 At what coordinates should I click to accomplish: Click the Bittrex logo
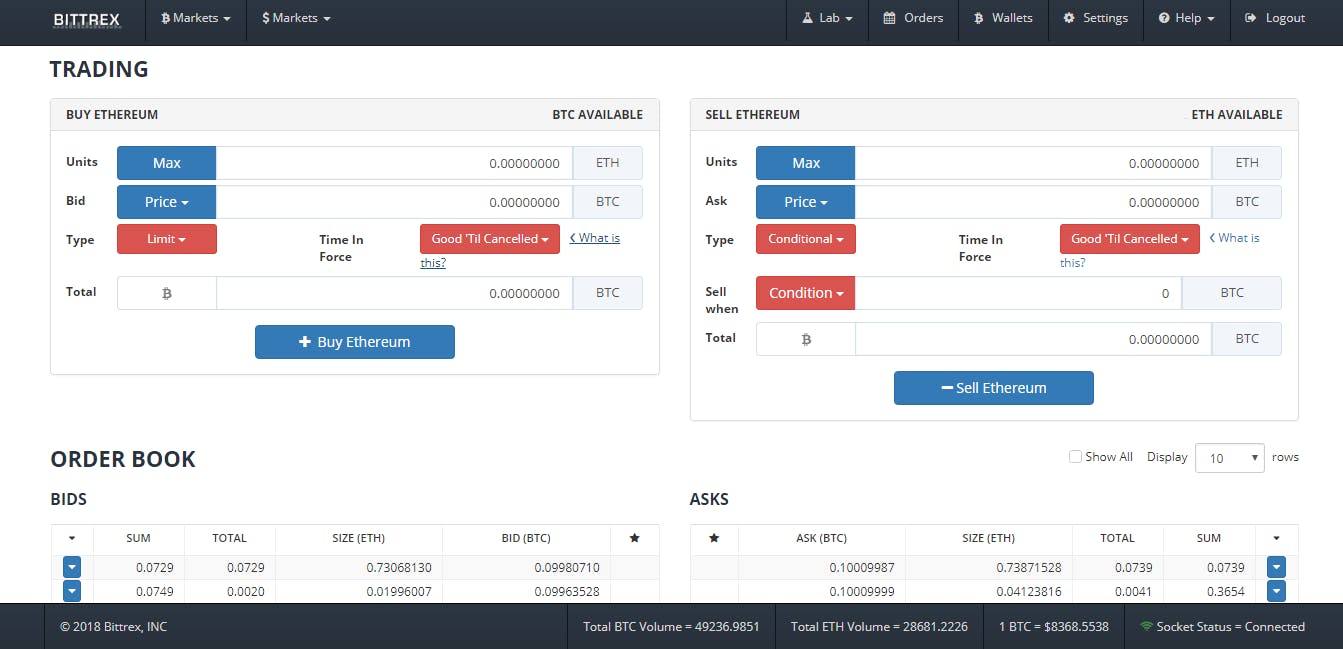click(86, 18)
